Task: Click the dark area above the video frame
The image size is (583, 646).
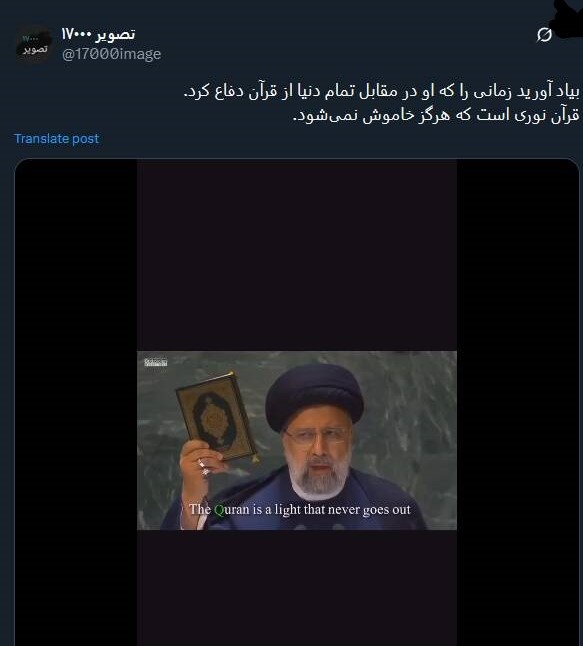Action: click(x=297, y=255)
